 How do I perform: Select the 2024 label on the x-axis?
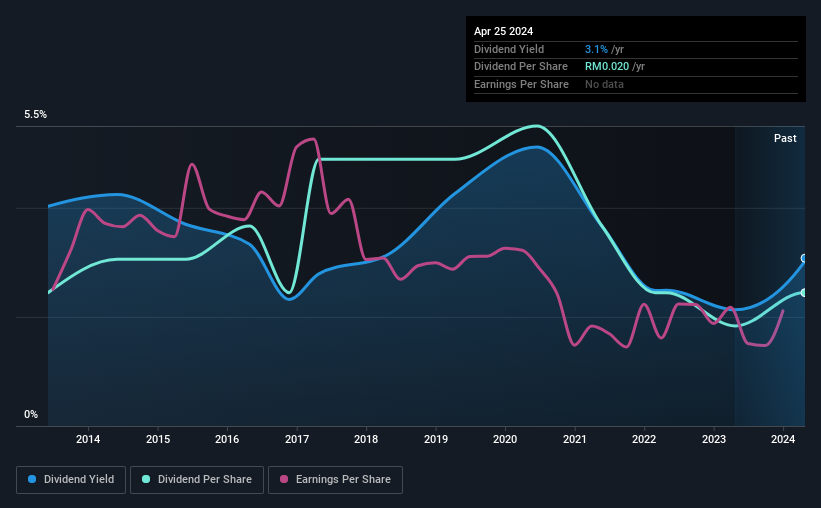click(783, 439)
